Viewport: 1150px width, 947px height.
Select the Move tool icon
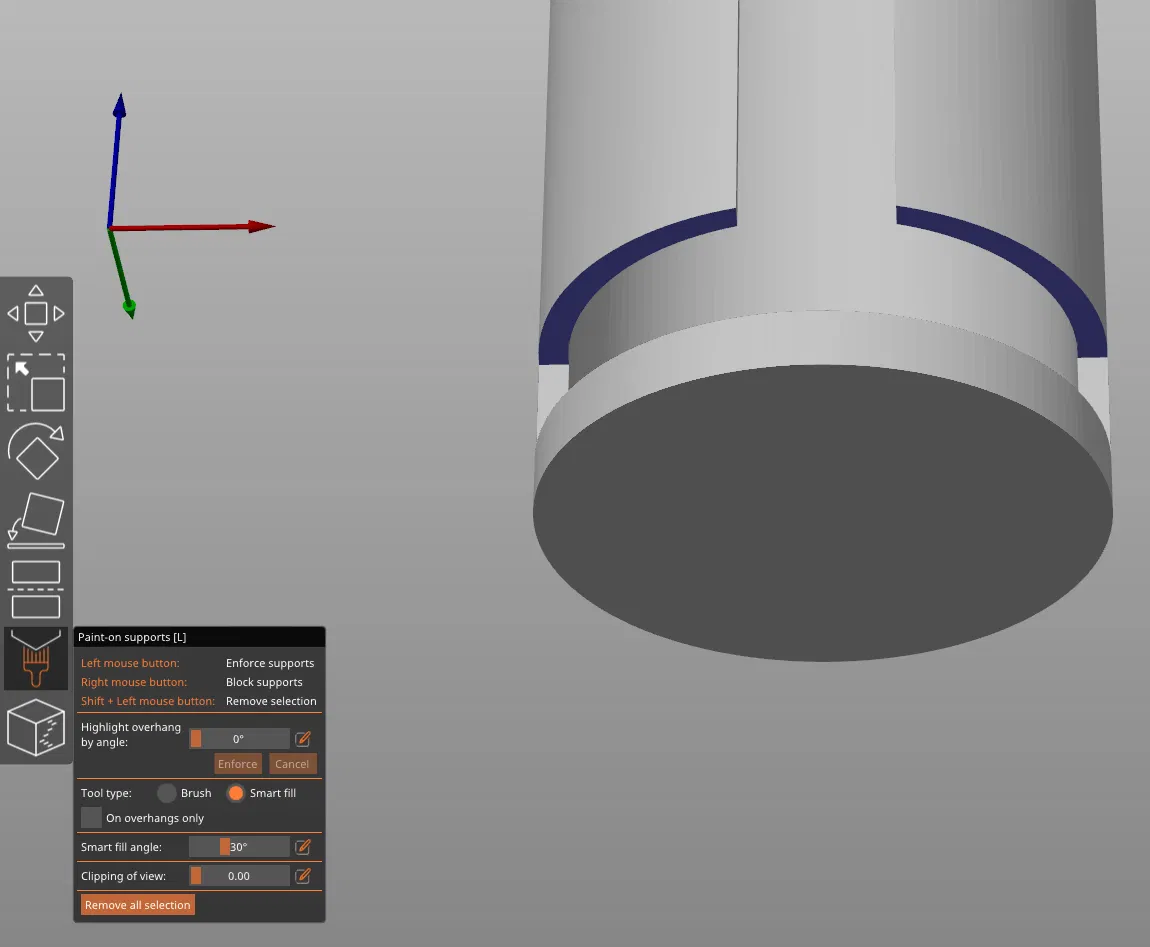click(x=36, y=313)
